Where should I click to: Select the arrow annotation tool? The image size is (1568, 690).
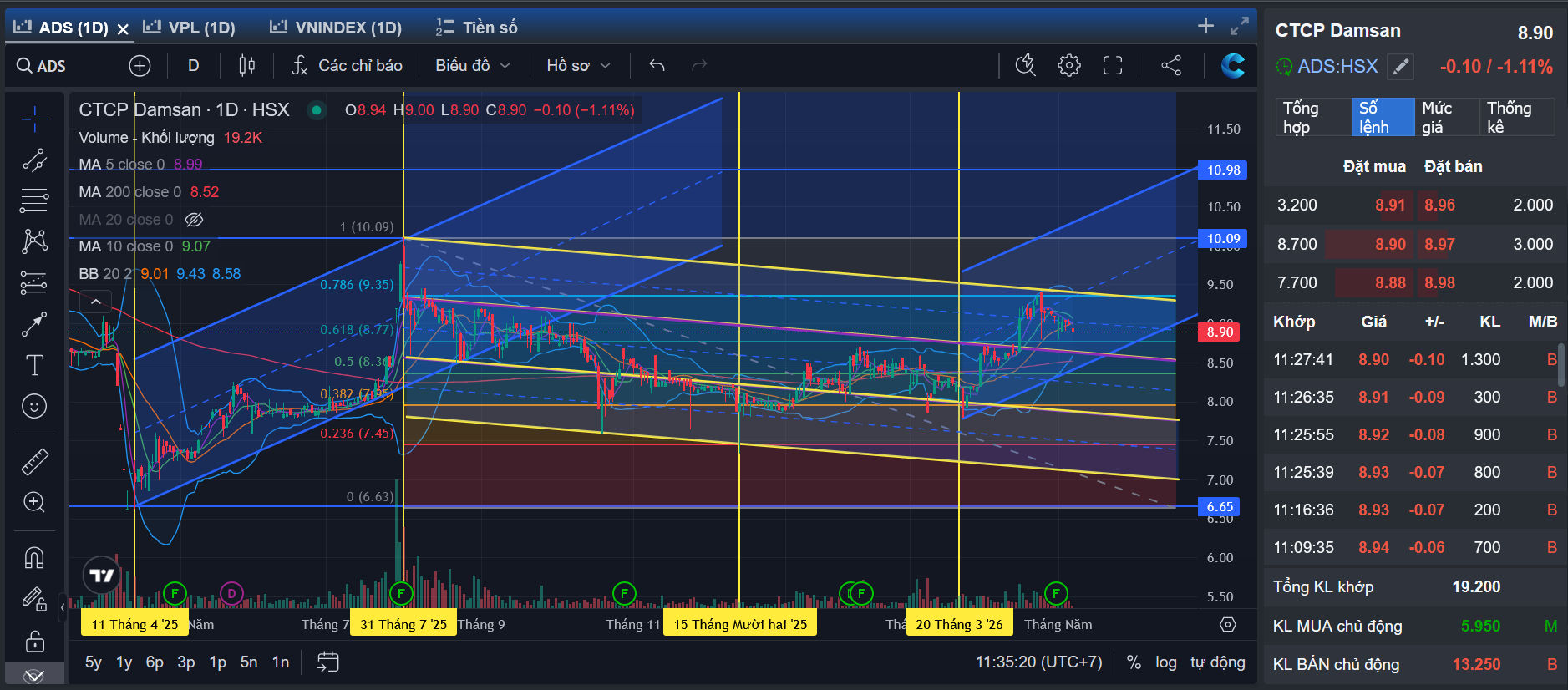coord(34,324)
